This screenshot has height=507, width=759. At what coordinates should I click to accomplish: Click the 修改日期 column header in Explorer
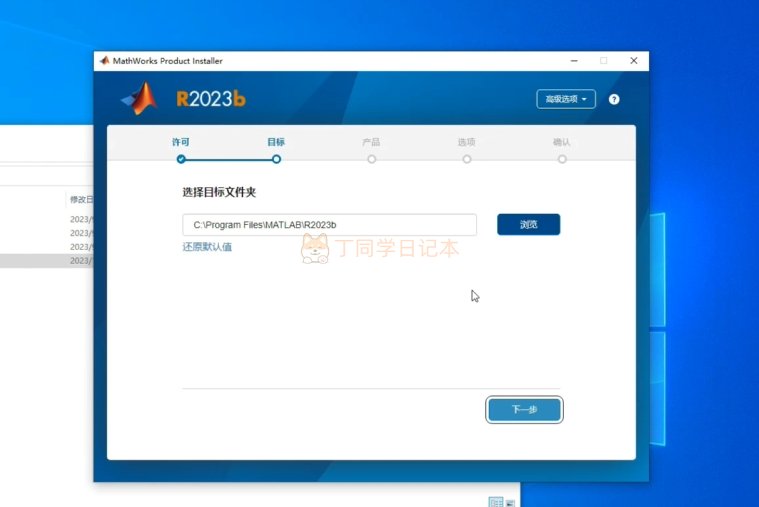point(81,200)
